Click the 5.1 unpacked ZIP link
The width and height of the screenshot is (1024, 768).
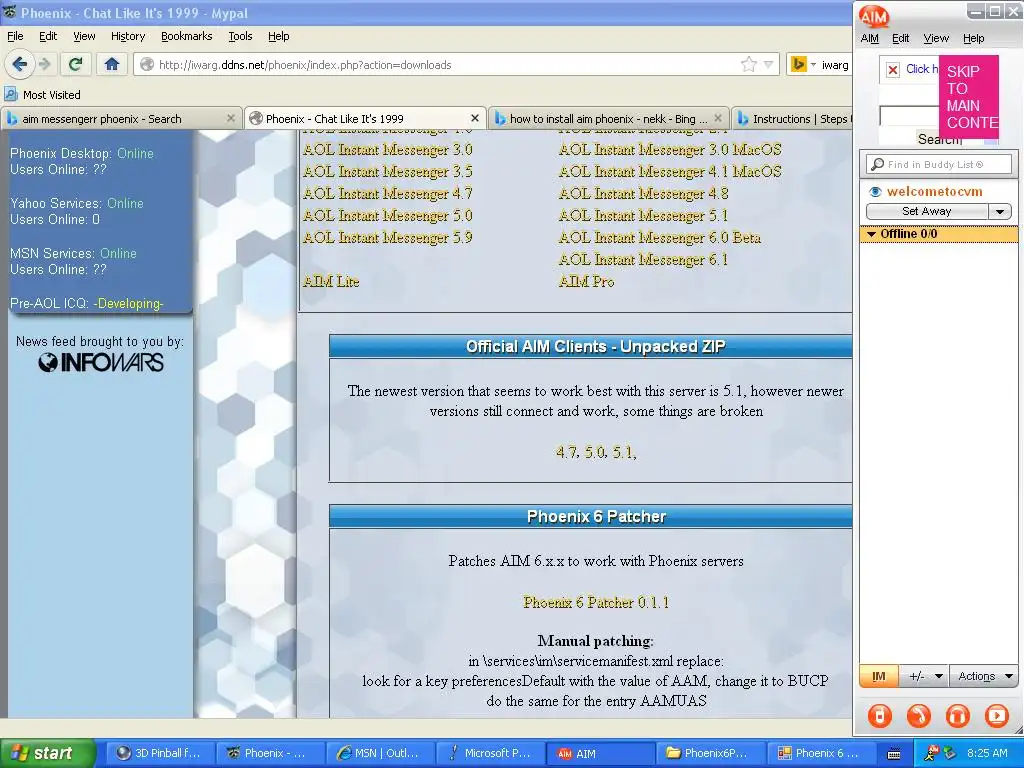624,451
